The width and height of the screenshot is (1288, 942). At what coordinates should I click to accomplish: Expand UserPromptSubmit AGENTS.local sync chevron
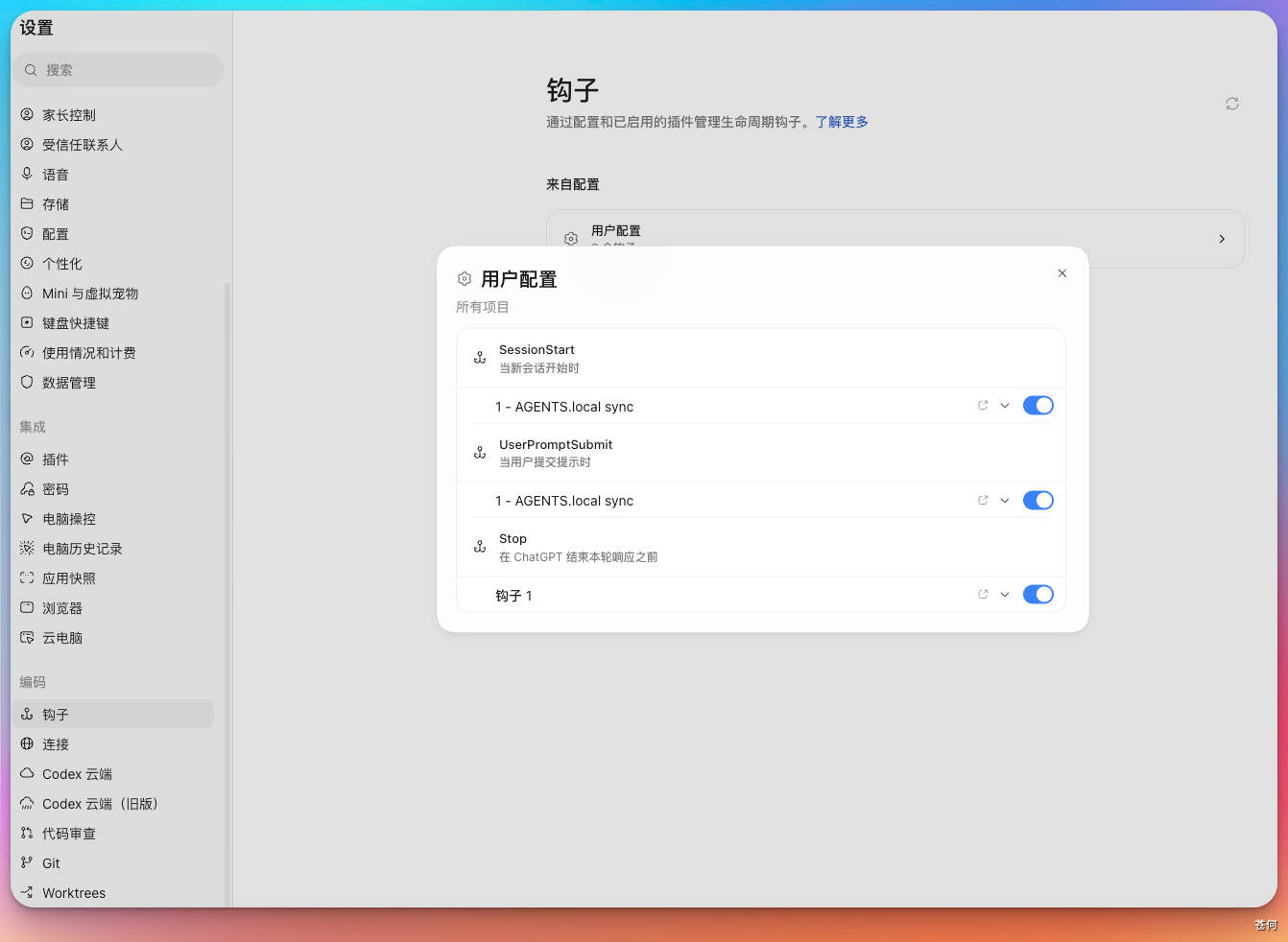pyautogui.click(x=1005, y=501)
